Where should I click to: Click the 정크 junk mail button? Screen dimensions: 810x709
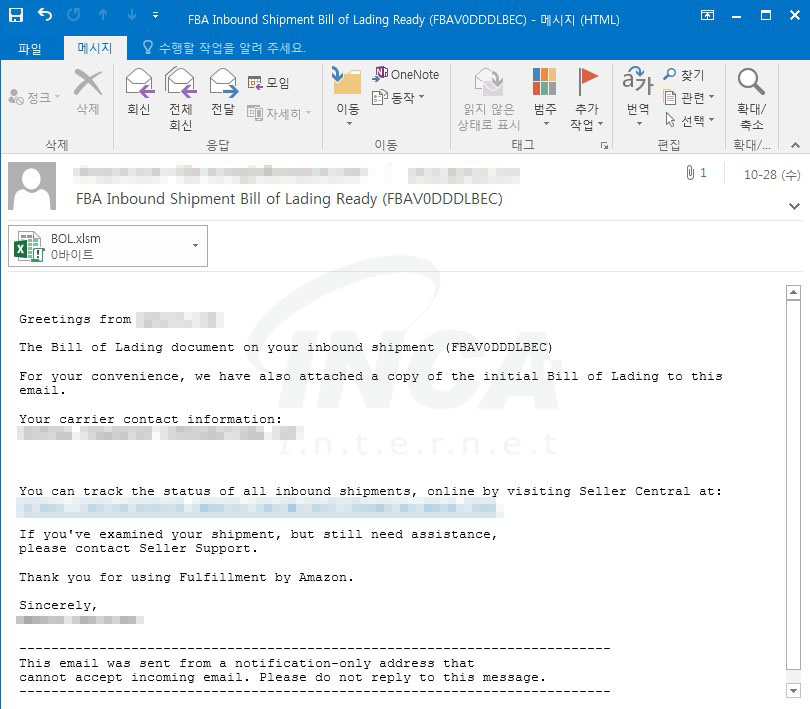pyautogui.click(x=35, y=97)
